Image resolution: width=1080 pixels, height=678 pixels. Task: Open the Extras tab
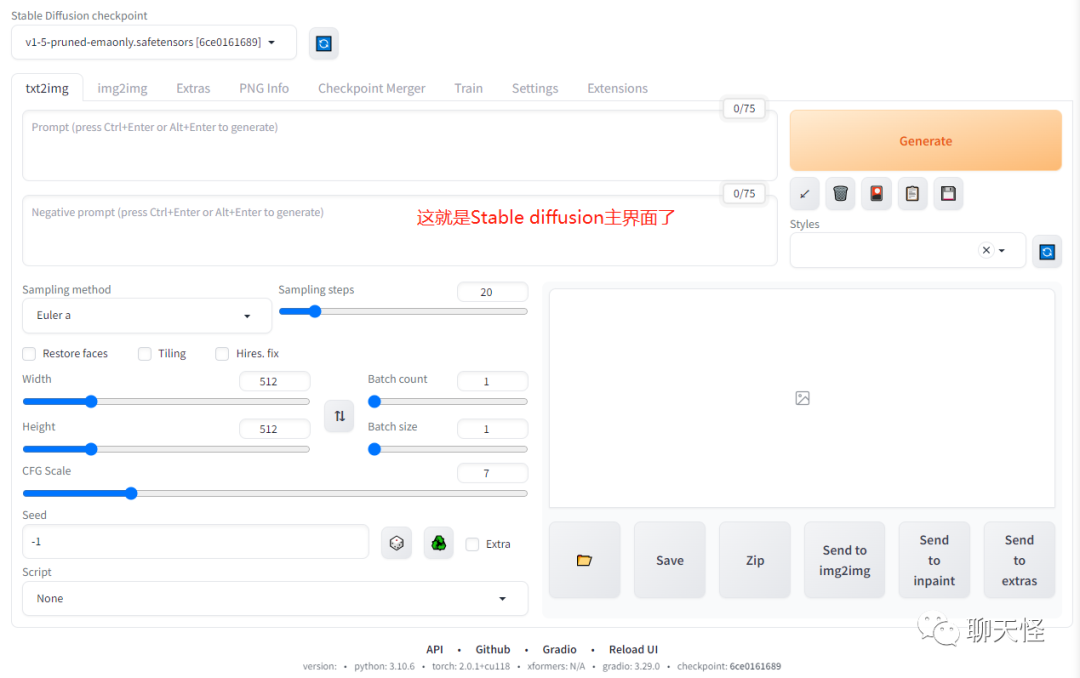pyautogui.click(x=193, y=88)
